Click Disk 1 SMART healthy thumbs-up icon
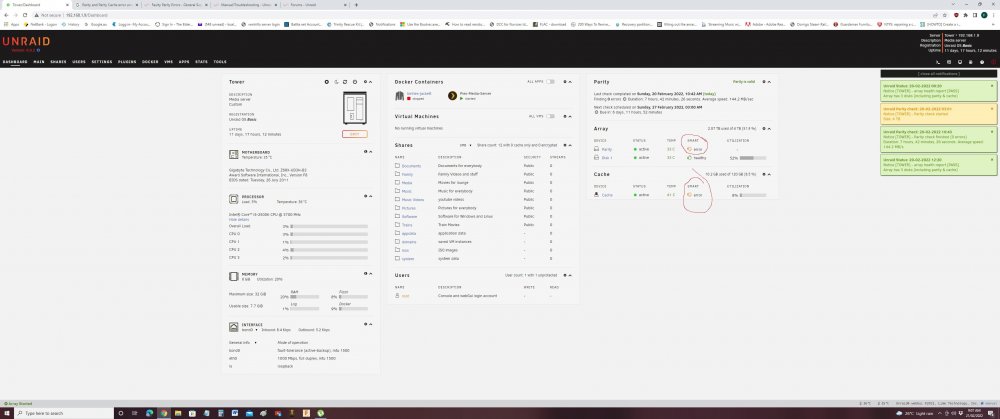This screenshot has height=419, width=1000. 689,157
